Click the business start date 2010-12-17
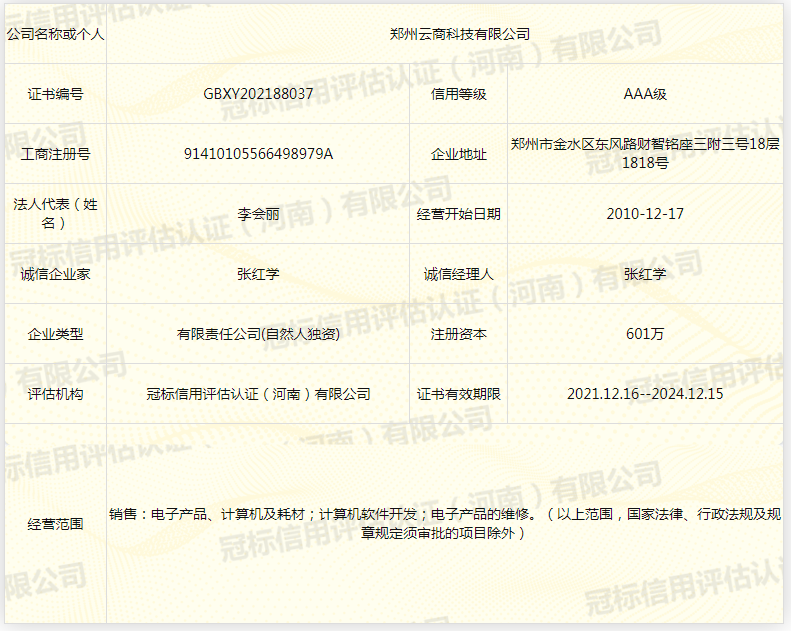This screenshot has width=791, height=631. [644, 214]
